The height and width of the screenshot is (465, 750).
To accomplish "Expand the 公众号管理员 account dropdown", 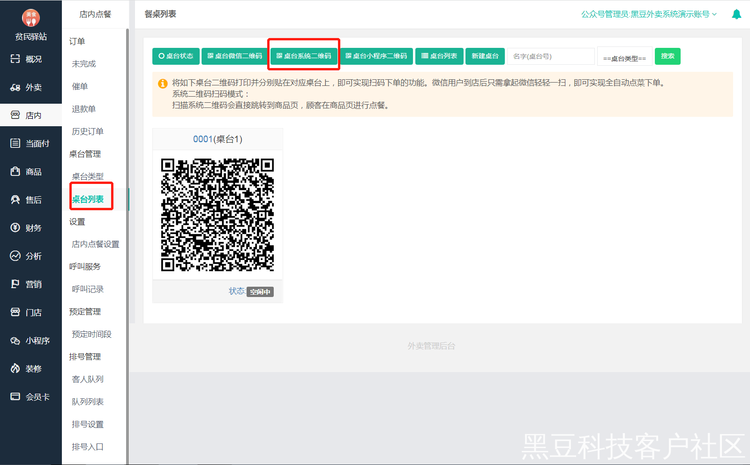I will pyautogui.click(x=649, y=14).
